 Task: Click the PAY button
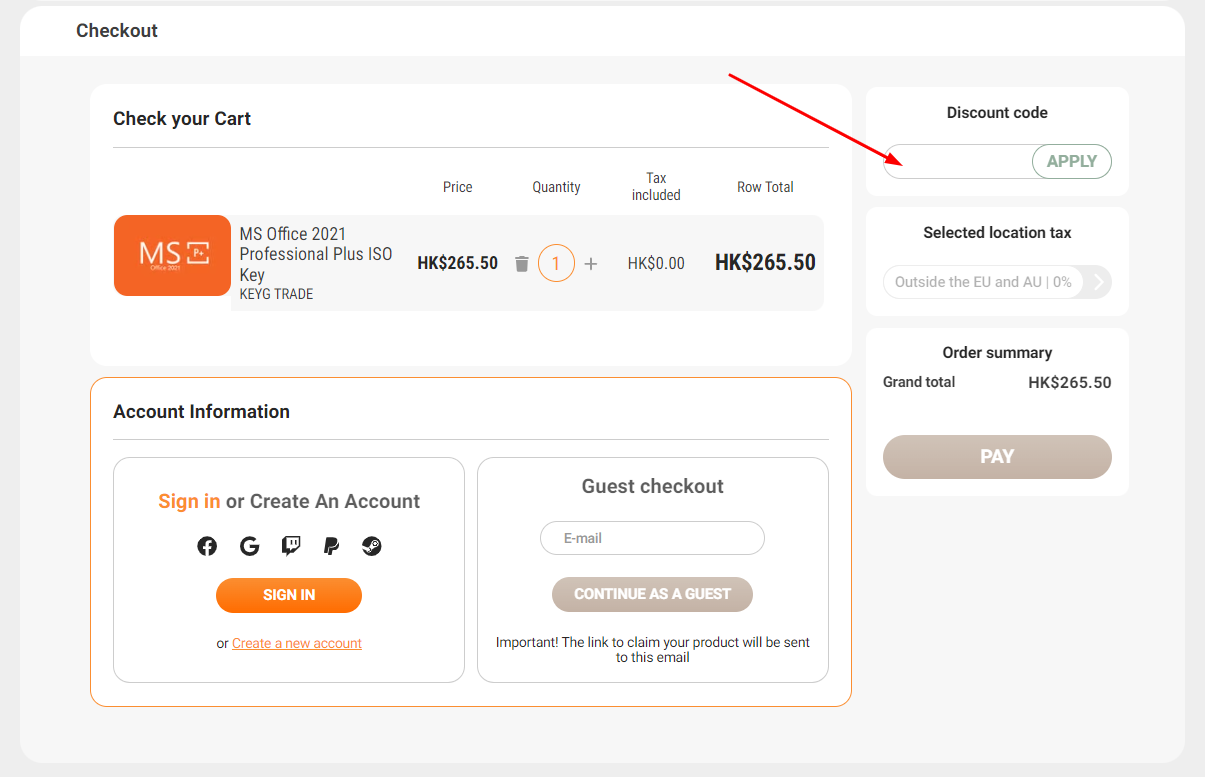997,457
